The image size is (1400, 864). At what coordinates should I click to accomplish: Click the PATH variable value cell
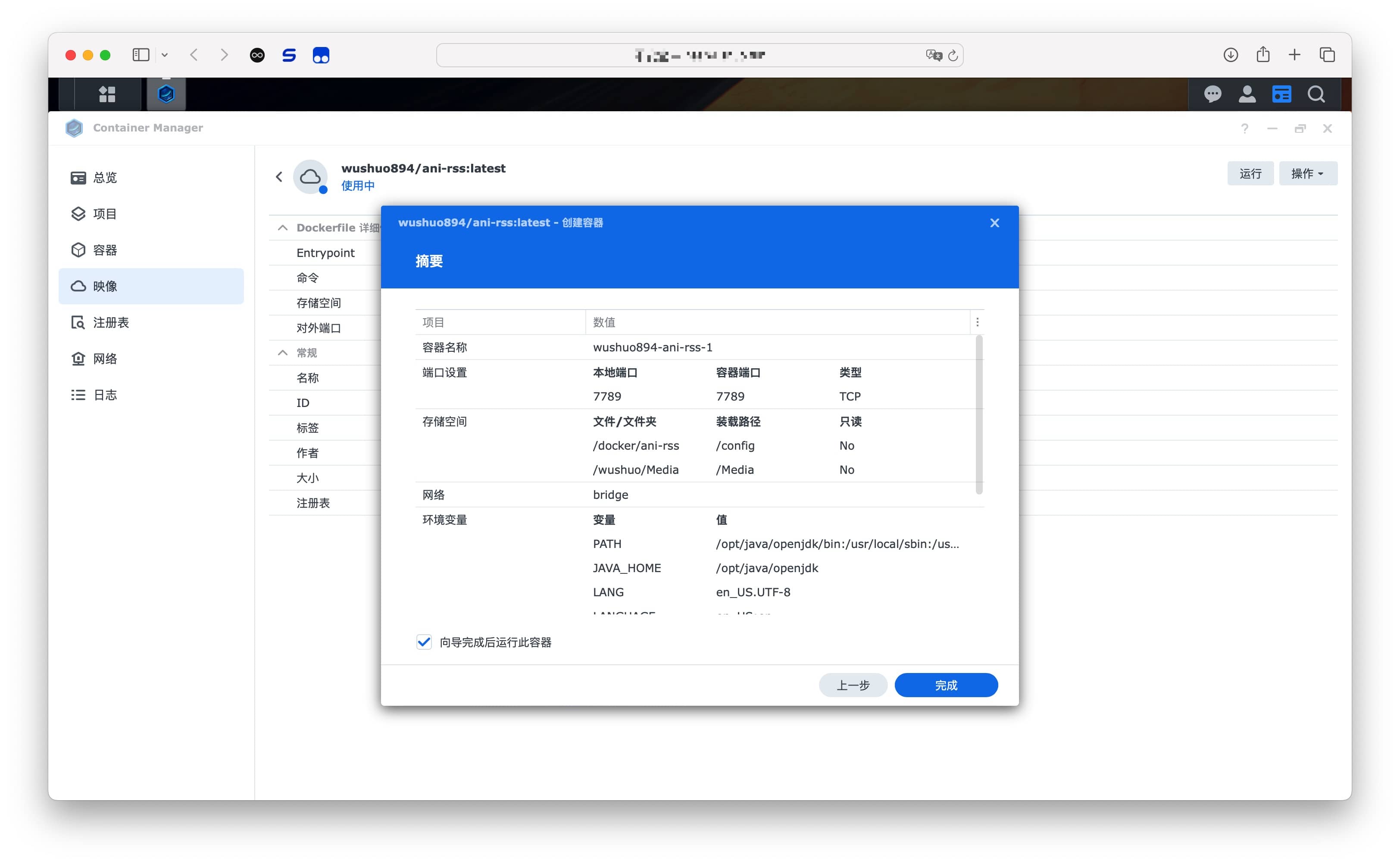click(x=837, y=544)
